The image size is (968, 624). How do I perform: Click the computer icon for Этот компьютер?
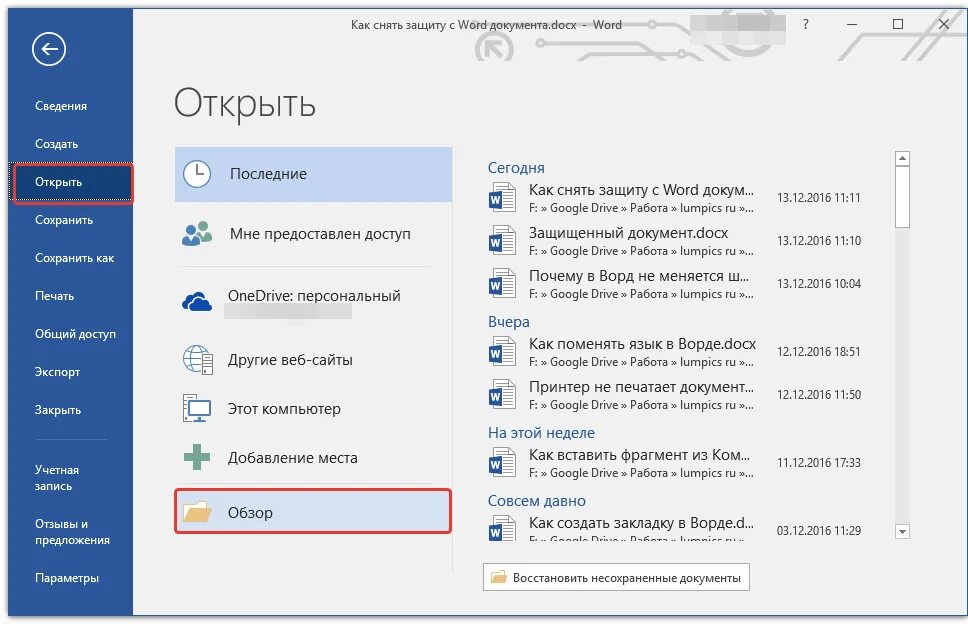(x=198, y=409)
